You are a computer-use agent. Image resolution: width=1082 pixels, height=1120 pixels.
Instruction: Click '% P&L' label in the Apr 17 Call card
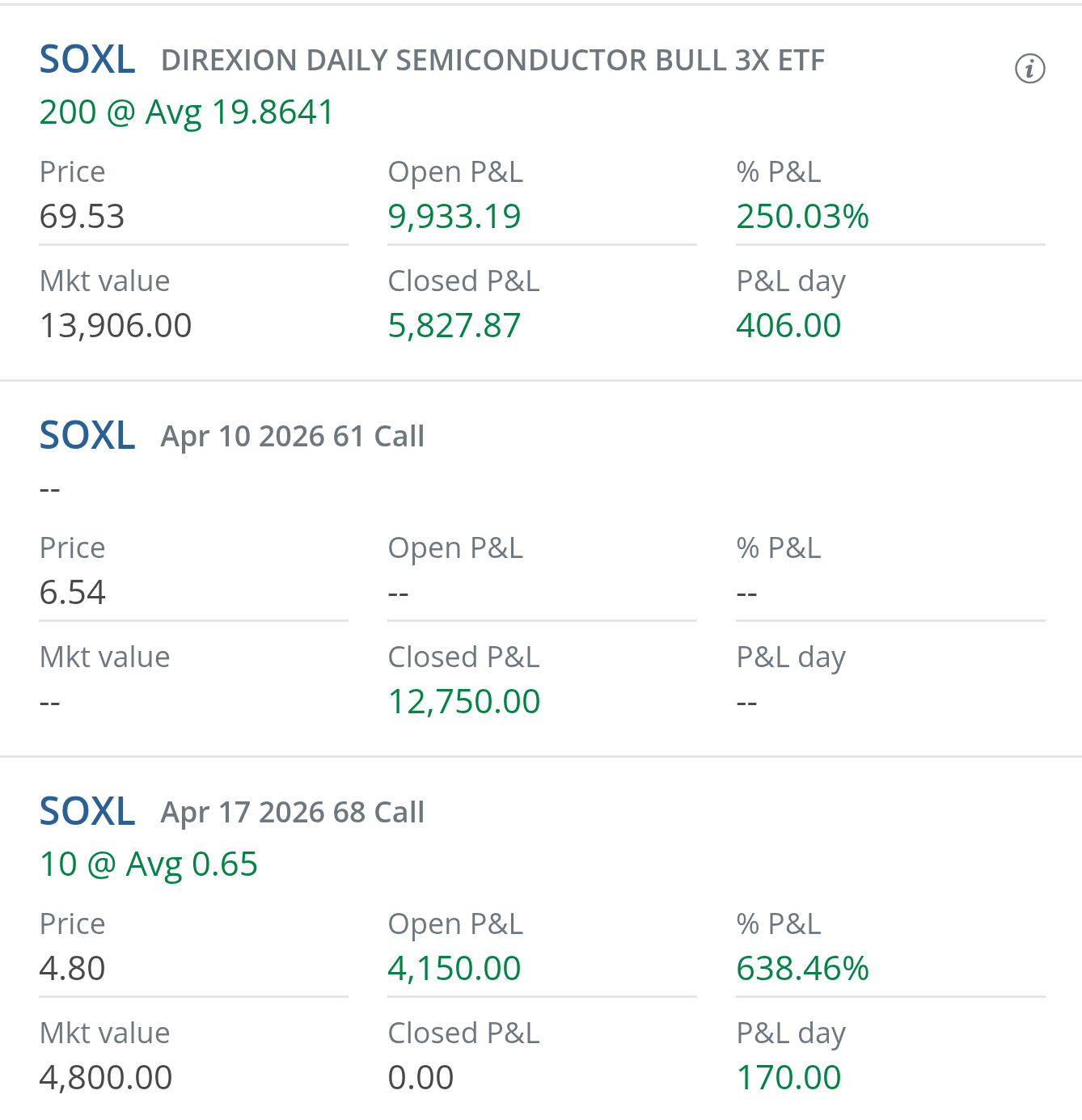(779, 924)
